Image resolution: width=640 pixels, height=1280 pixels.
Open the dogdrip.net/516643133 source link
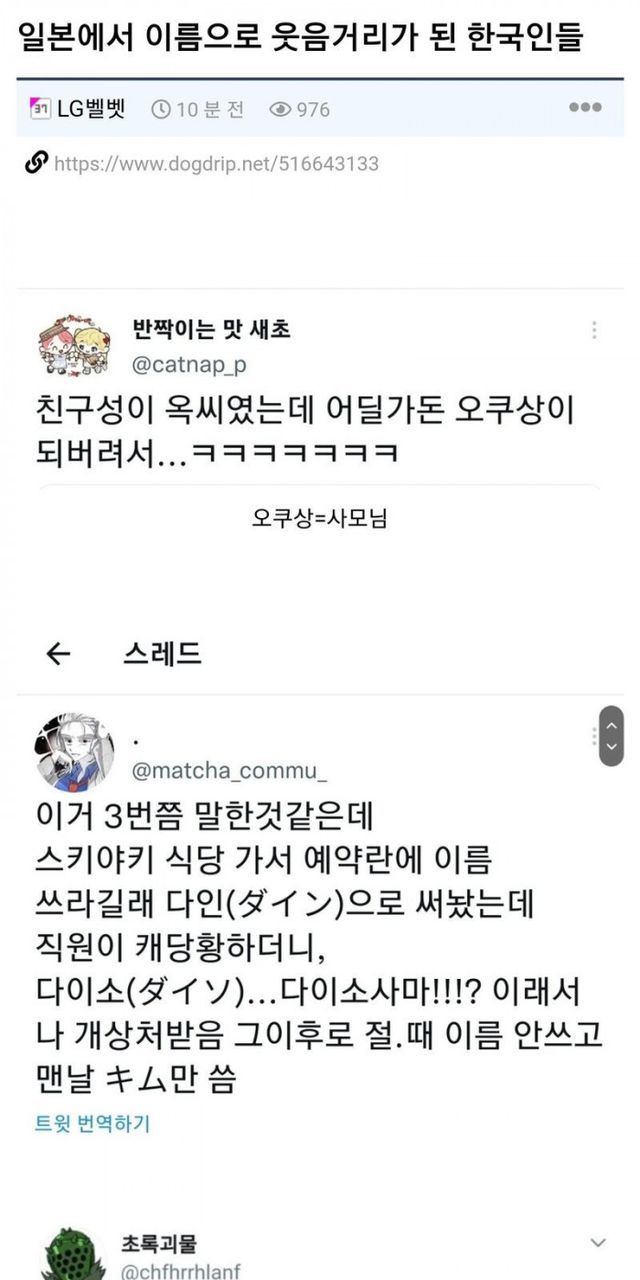(x=216, y=164)
